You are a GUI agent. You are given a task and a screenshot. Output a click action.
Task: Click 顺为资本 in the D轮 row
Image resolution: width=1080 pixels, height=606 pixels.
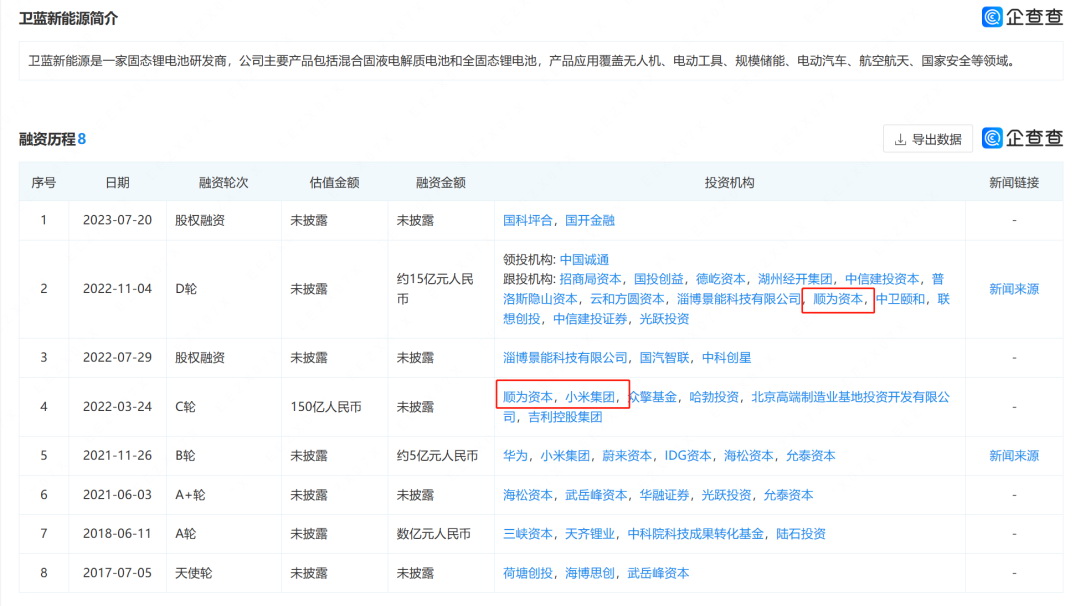pos(838,299)
